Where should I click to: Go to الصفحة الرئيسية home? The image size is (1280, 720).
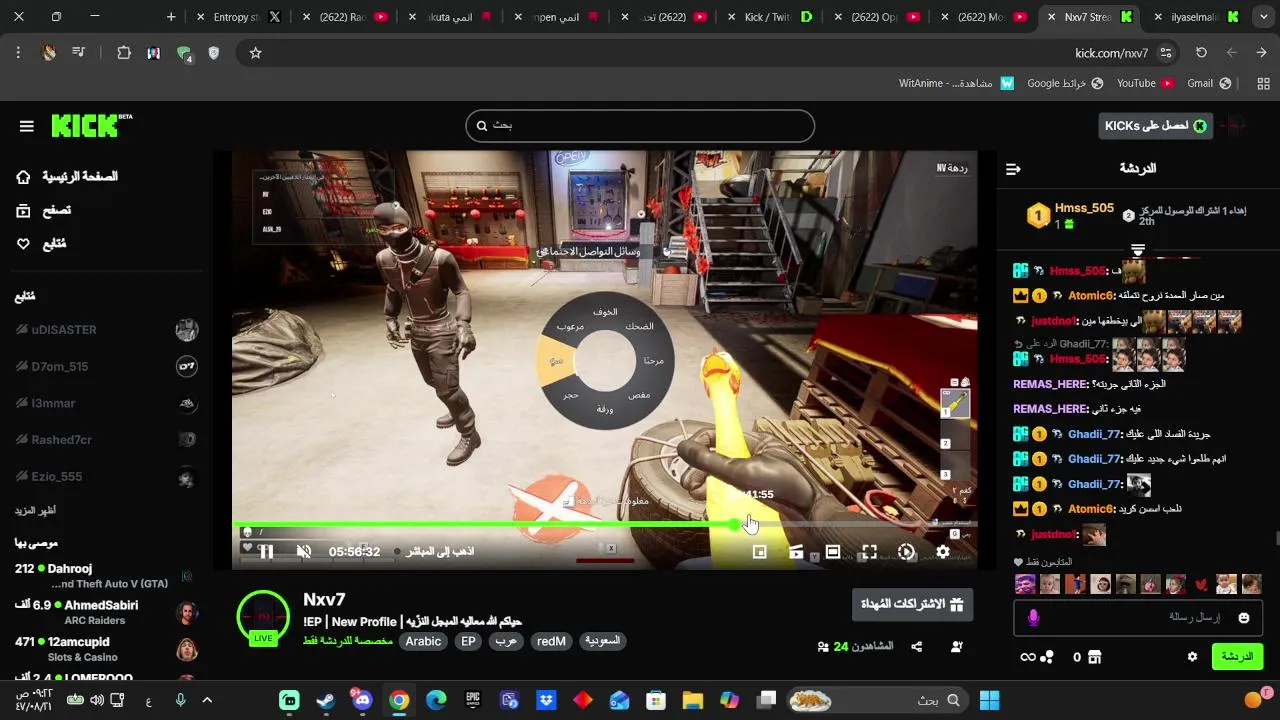[x=68, y=177]
